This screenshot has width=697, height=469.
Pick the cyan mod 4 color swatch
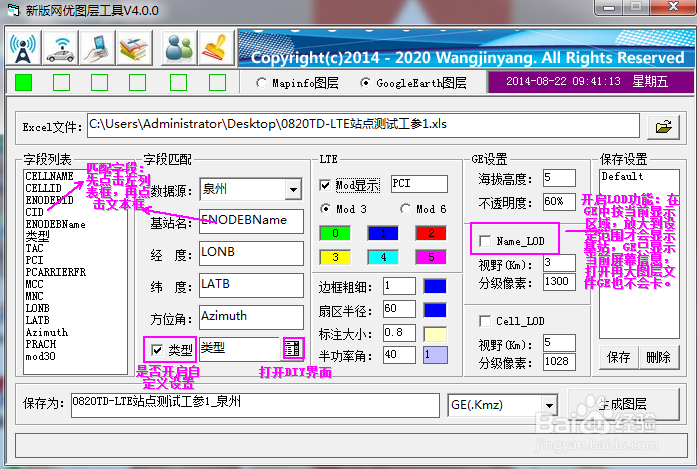383,257
